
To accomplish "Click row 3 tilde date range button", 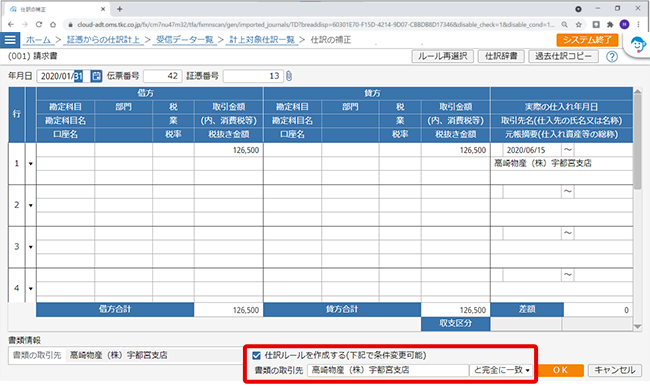I will click(568, 233).
